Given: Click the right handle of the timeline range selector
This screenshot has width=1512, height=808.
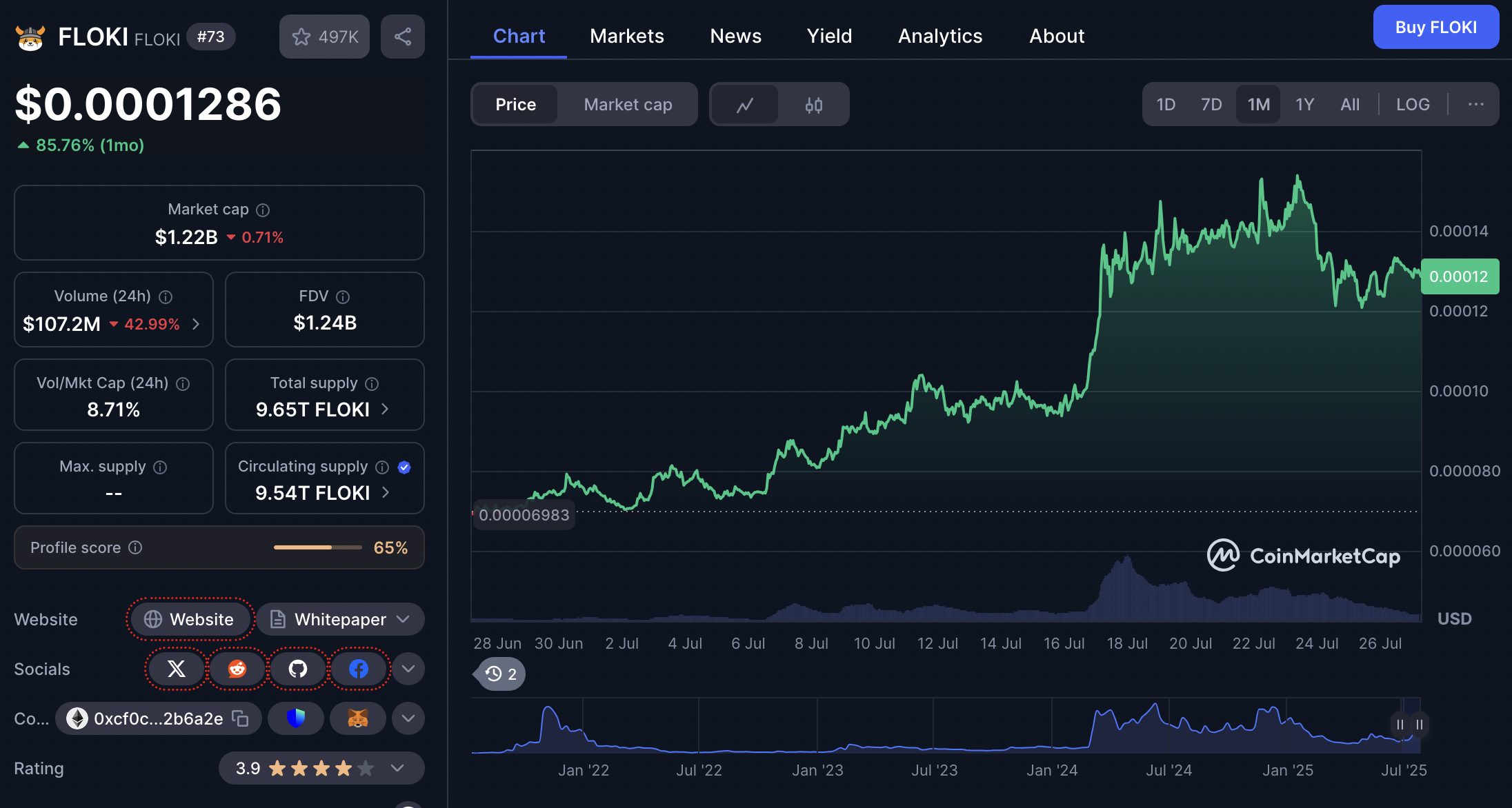Looking at the screenshot, I should click(x=1419, y=725).
